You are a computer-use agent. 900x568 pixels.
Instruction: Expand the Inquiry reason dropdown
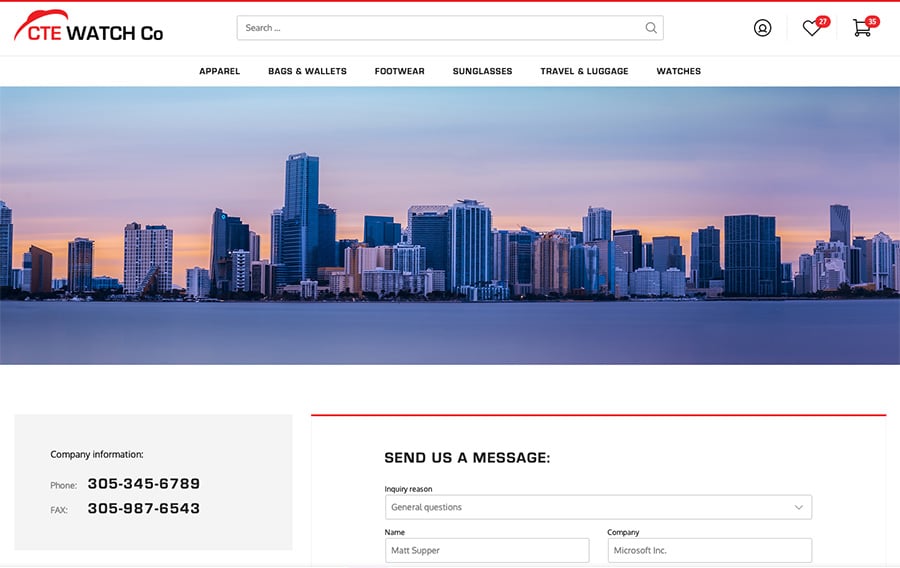597,507
